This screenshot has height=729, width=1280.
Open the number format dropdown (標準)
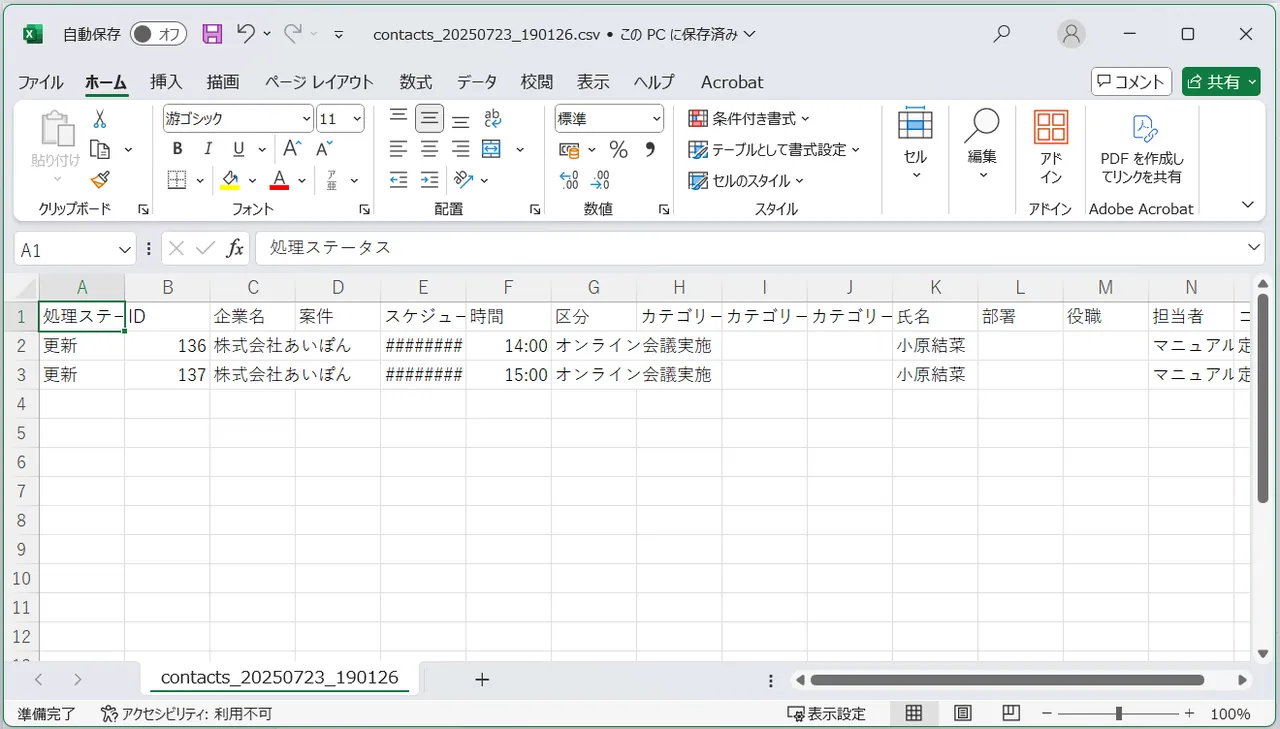[x=657, y=119]
